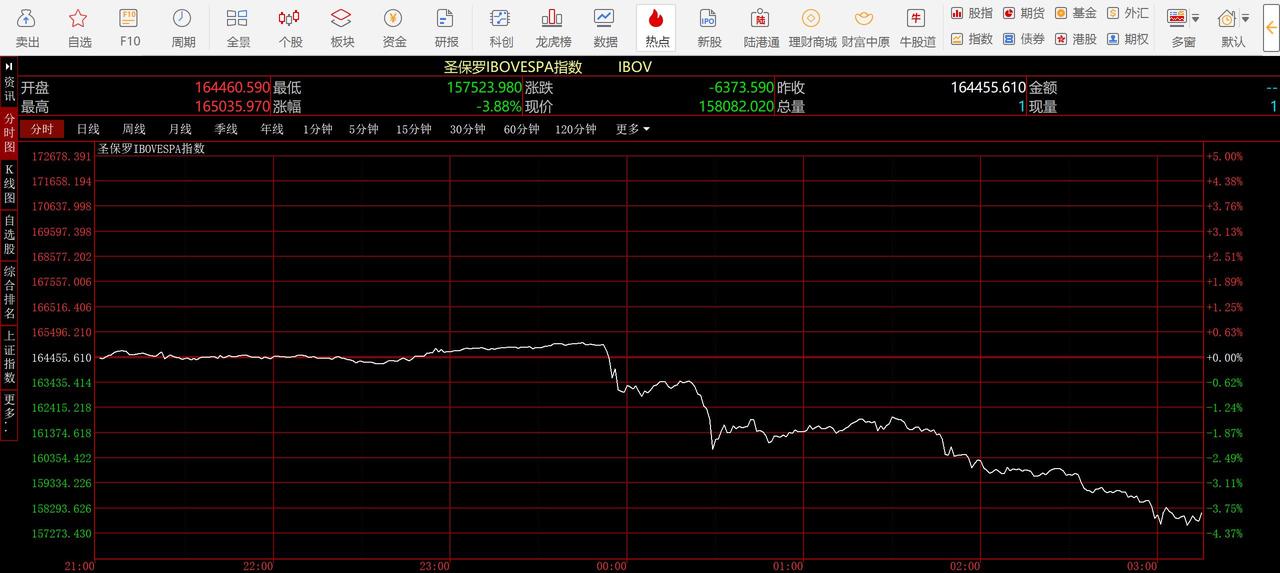
Task: Click the 现价 value 158082.020
Action: (734, 106)
